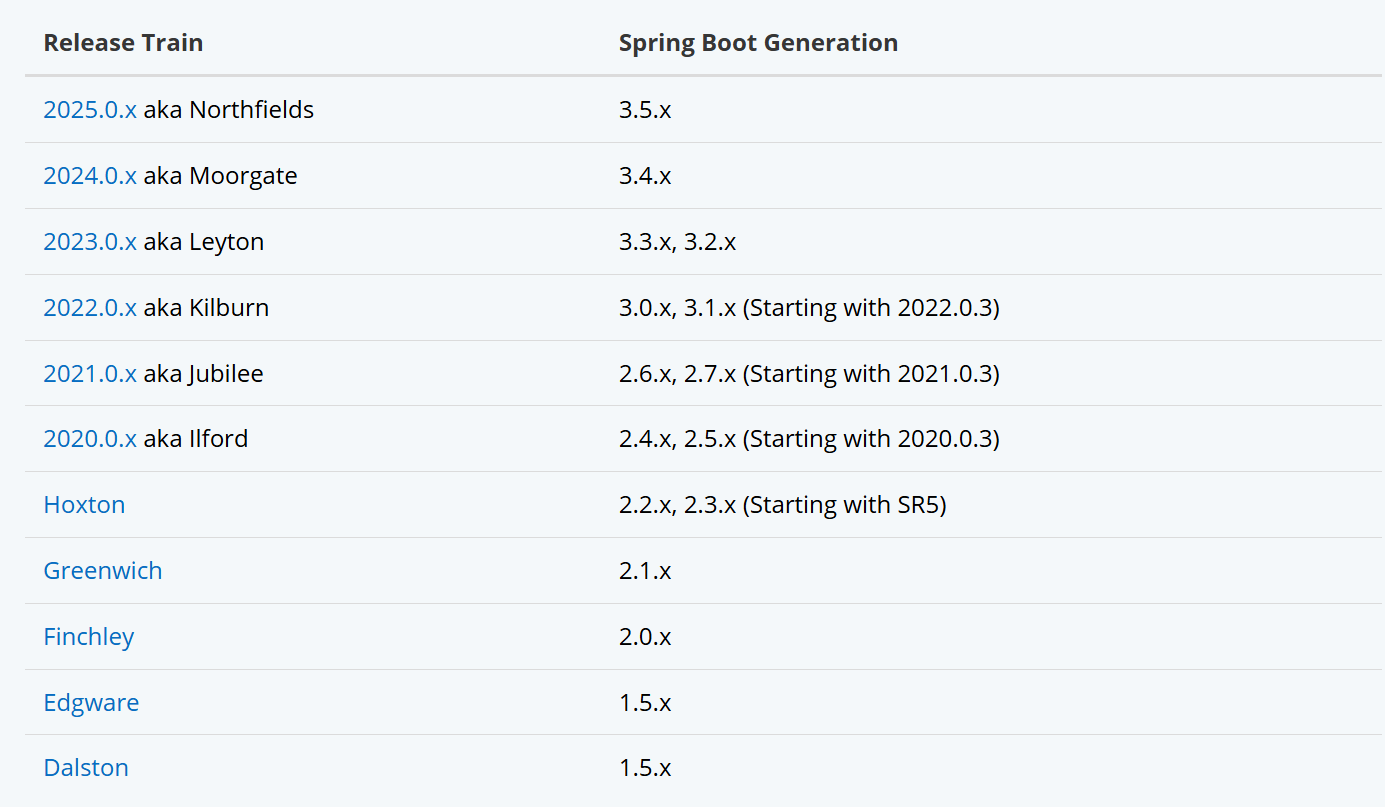The width and height of the screenshot is (1385, 807).
Task: Click the Greenwich link
Action: [102, 571]
